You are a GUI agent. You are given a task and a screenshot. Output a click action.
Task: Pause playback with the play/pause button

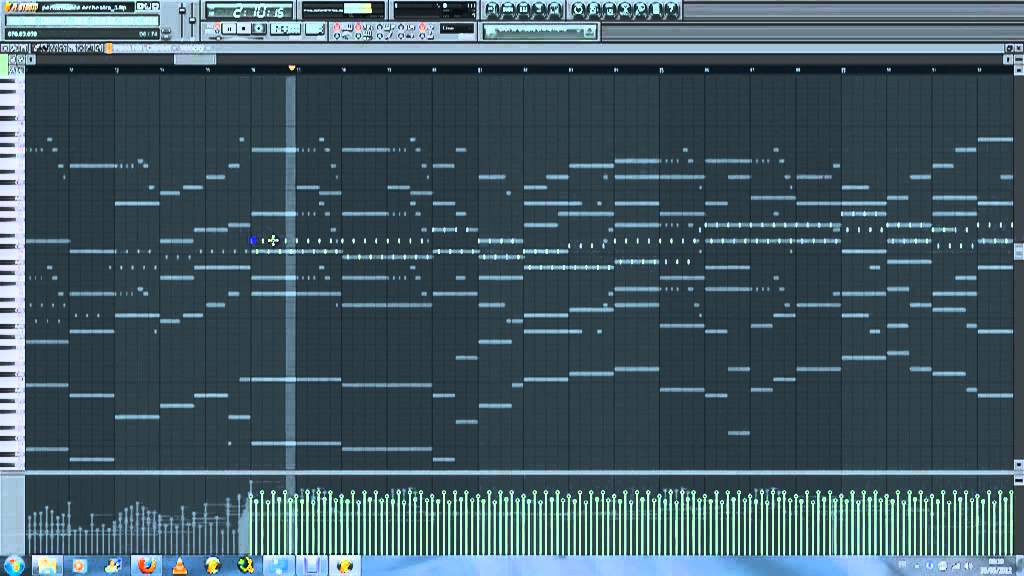point(229,29)
